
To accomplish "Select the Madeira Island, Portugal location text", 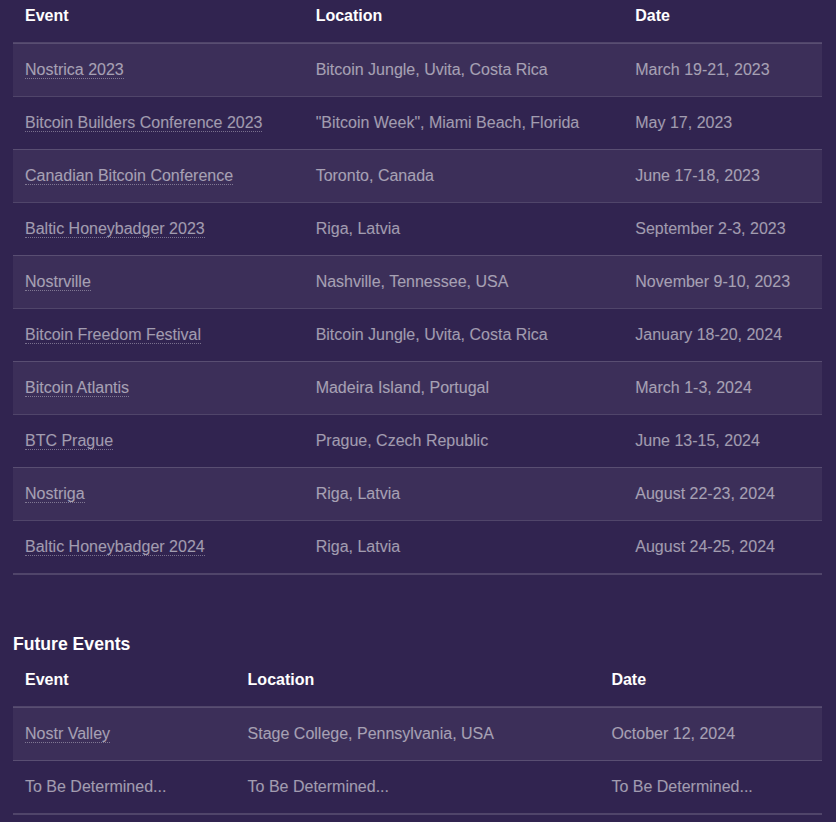I will (x=402, y=388).
